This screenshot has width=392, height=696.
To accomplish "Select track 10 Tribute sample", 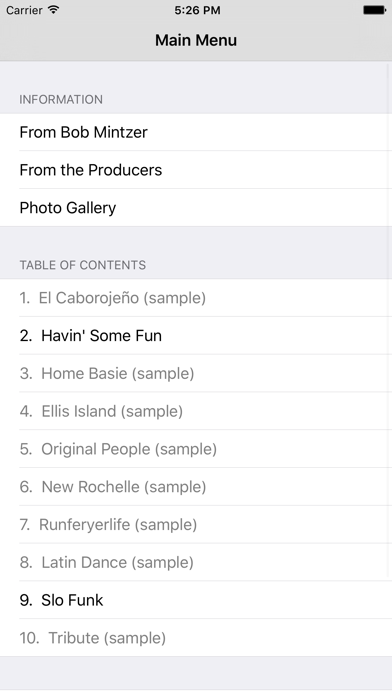I will tap(196, 637).
